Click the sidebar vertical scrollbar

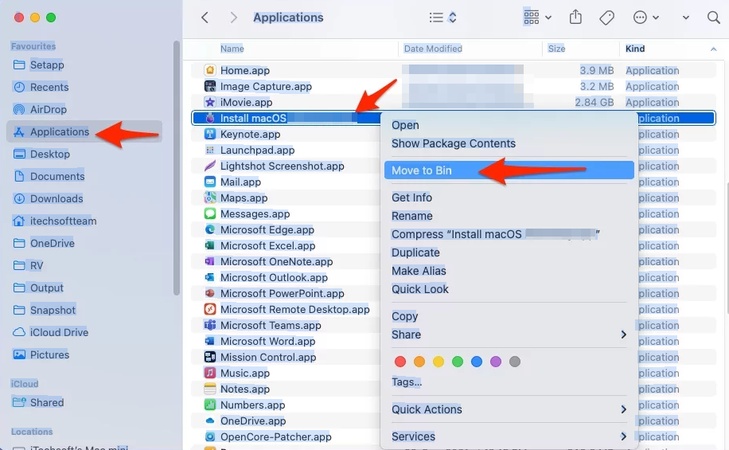click(x=176, y=168)
